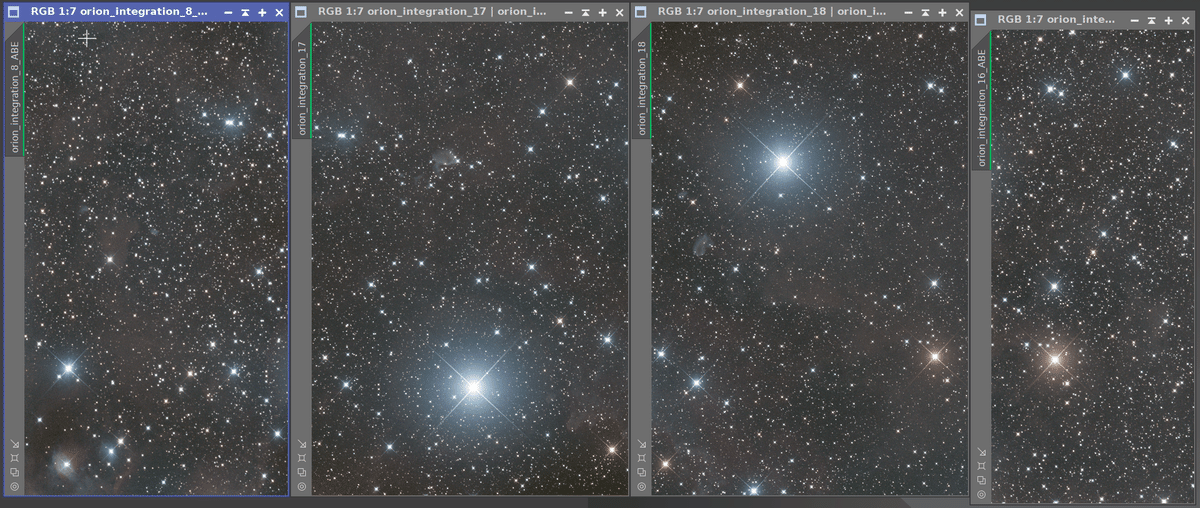Click the overlapping-squares duplicate icon in orion_integration_18 window
The image size is (1200, 508).
(x=641, y=472)
